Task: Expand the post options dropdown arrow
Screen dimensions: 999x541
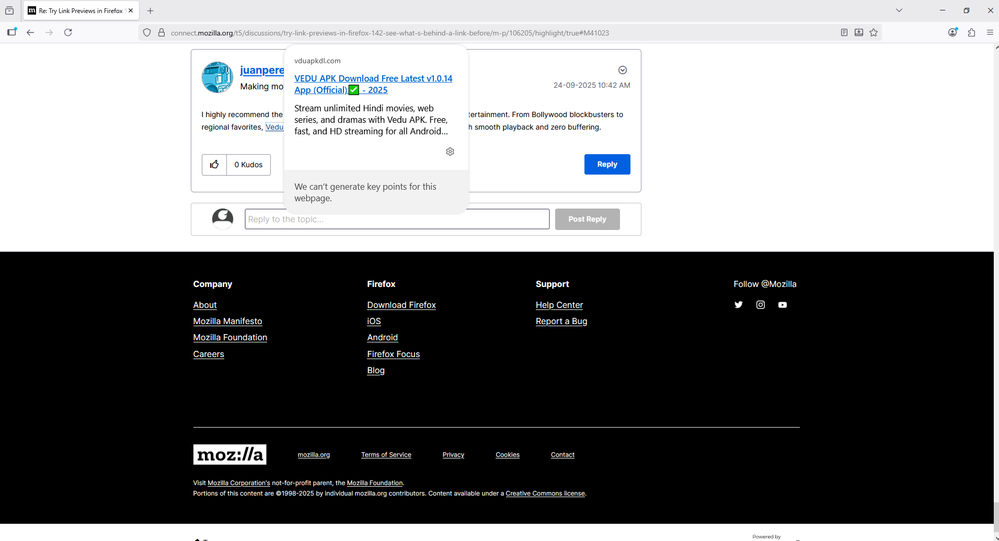Action: 622,70
